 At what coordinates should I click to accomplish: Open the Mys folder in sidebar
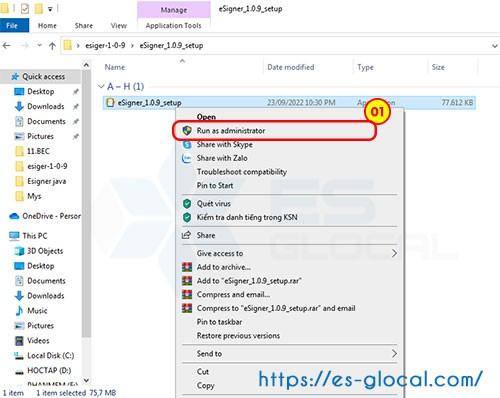coord(34,196)
